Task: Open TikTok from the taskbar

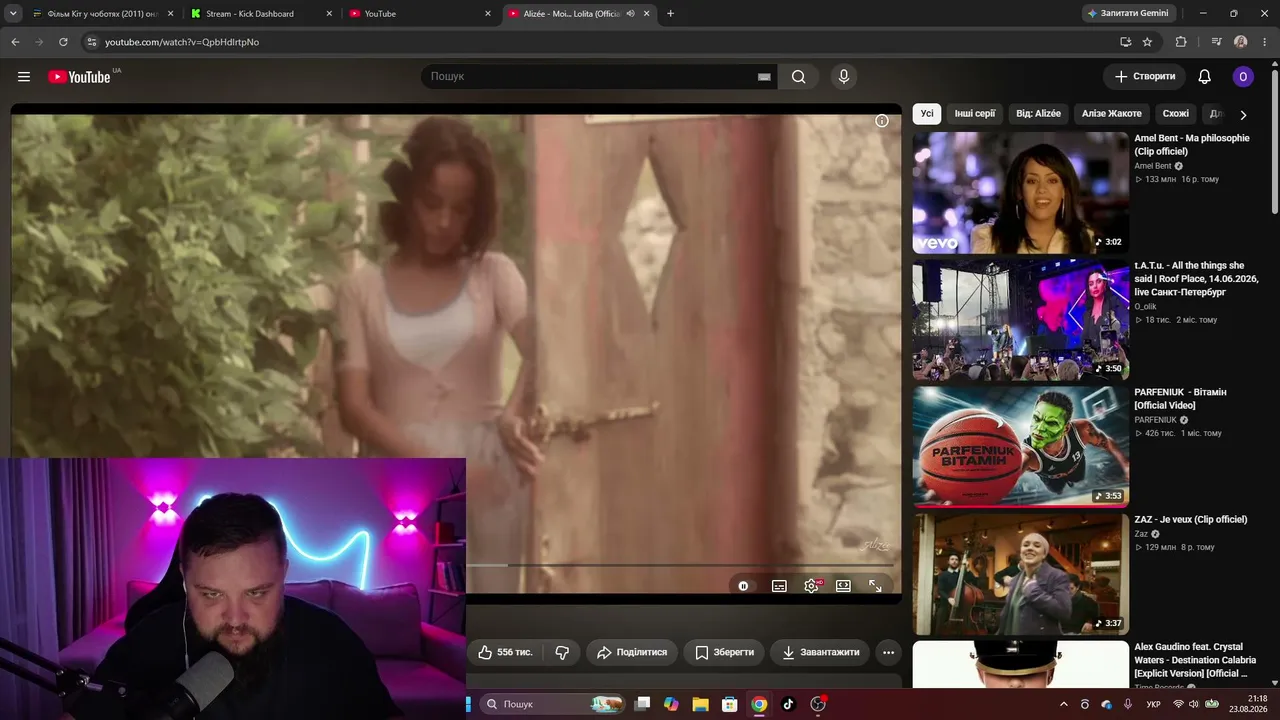Action: coord(788,704)
